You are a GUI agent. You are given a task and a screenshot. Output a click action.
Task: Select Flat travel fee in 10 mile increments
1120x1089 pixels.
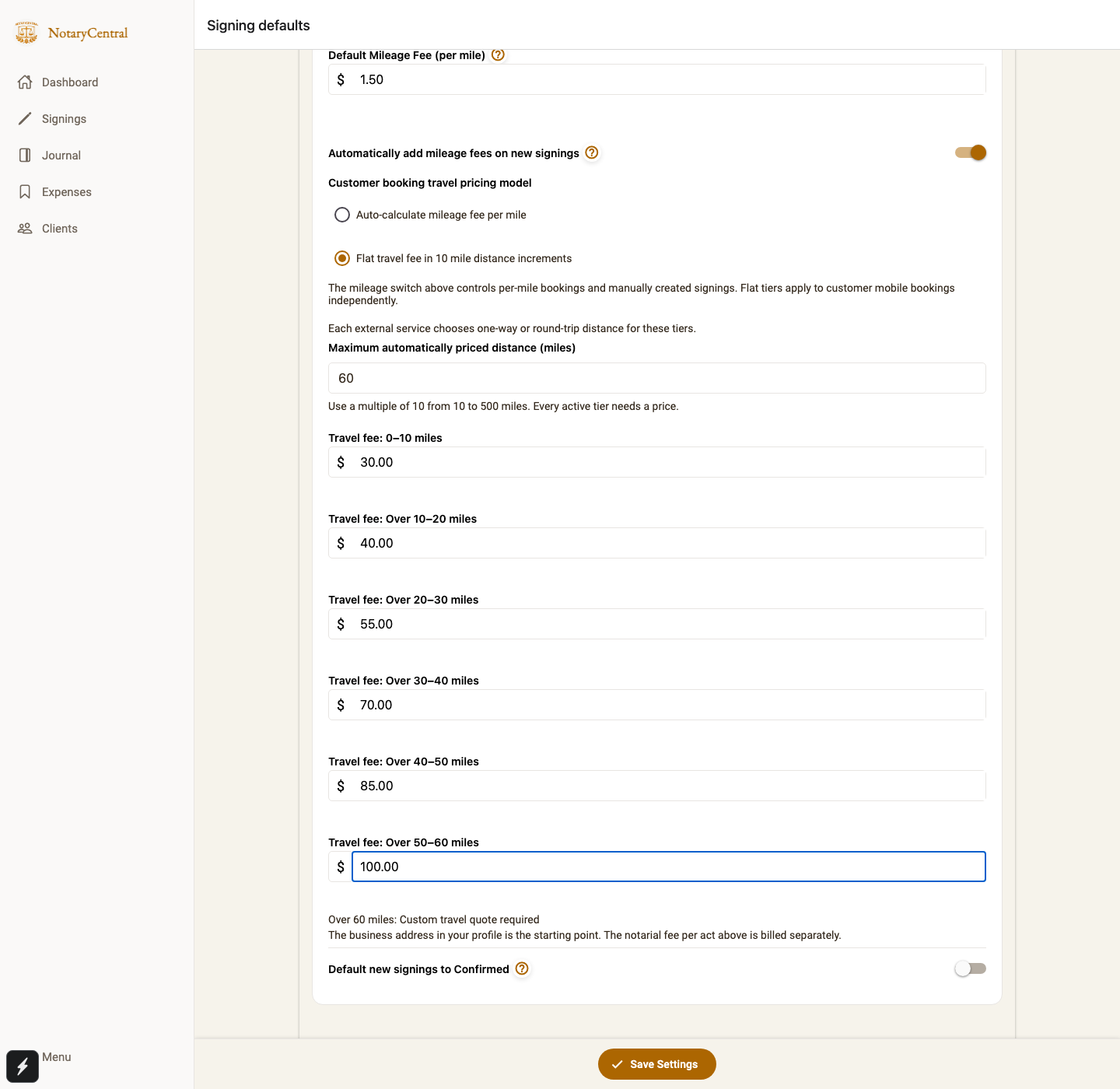tap(342, 258)
